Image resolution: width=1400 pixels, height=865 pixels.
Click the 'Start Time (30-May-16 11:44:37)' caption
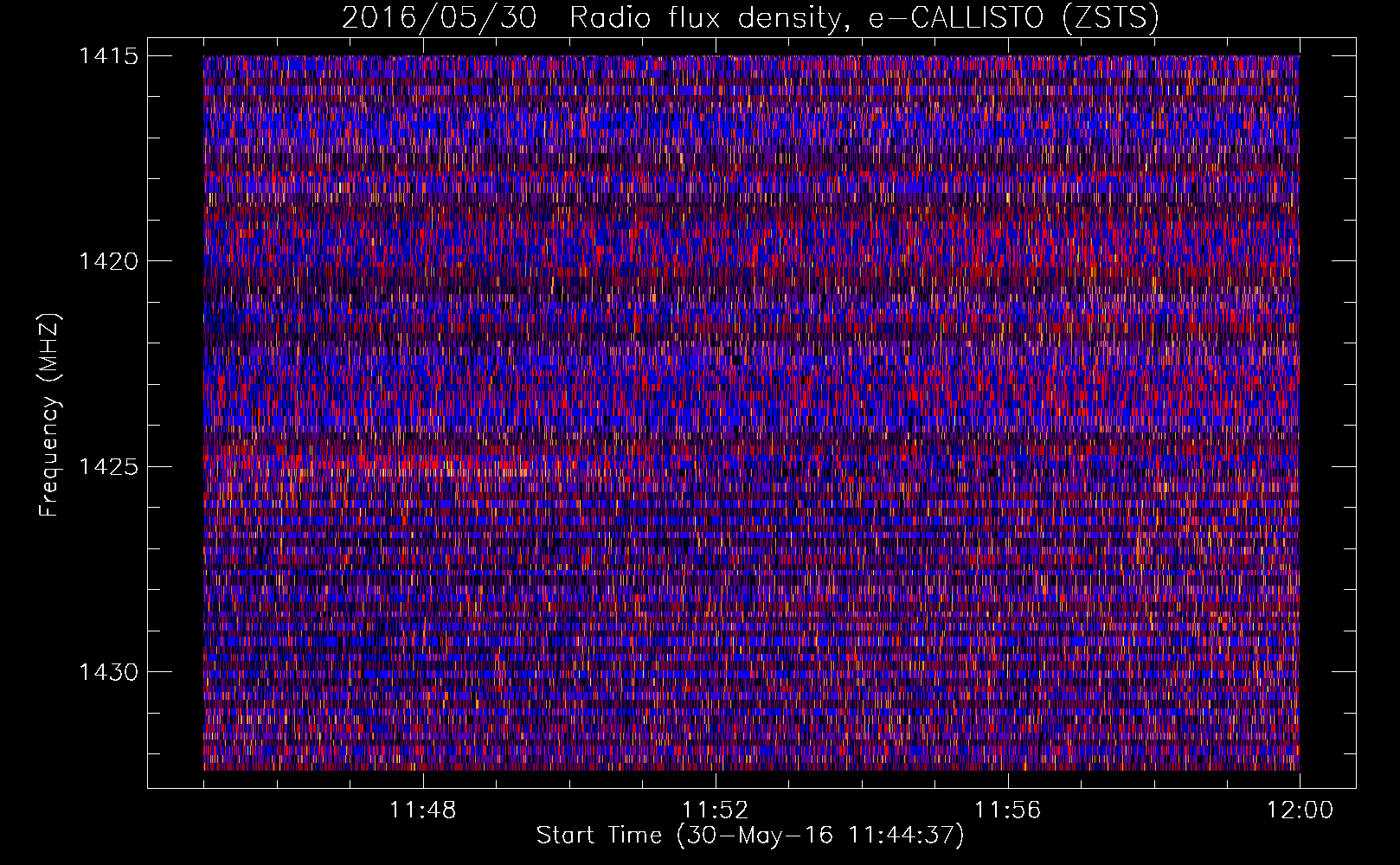tap(750, 836)
